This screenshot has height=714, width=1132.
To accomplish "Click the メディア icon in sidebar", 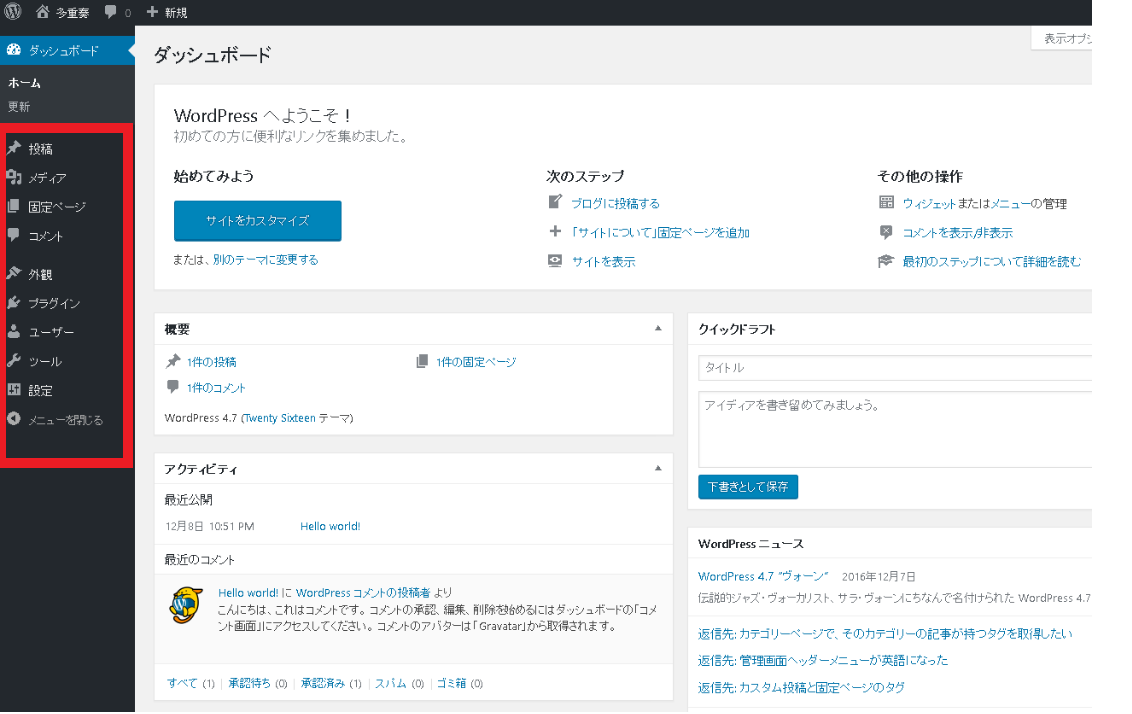I will click(x=14, y=177).
